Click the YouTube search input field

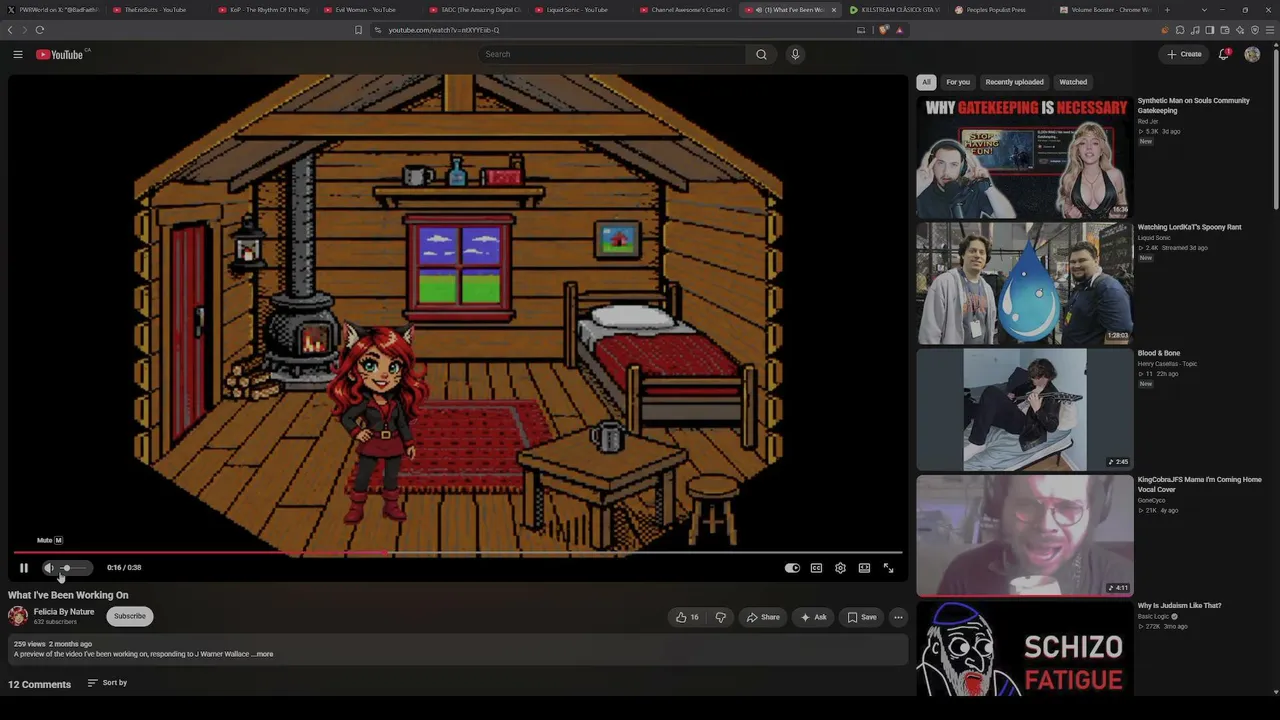pos(612,54)
